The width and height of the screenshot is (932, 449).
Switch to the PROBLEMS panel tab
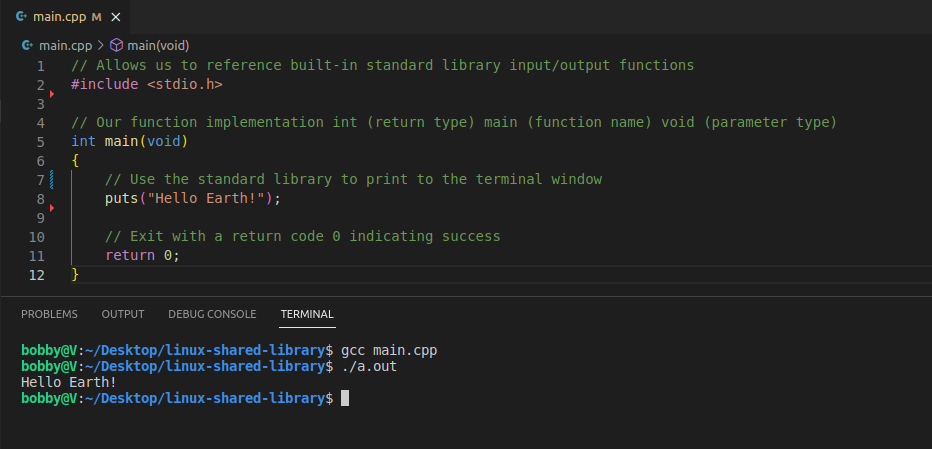(x=49, y=314)
